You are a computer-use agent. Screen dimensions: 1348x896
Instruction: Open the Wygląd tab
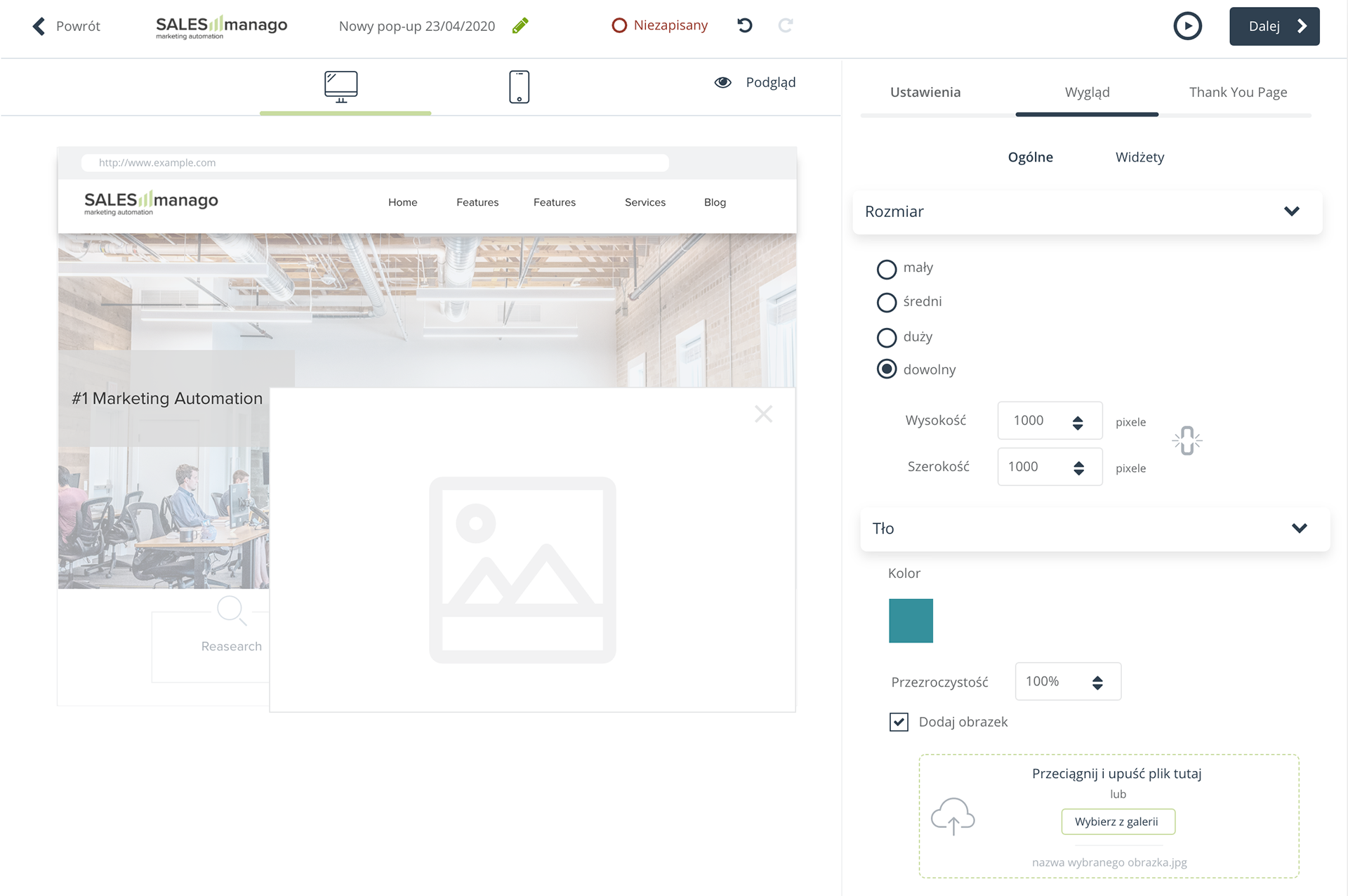[1087, 92]
